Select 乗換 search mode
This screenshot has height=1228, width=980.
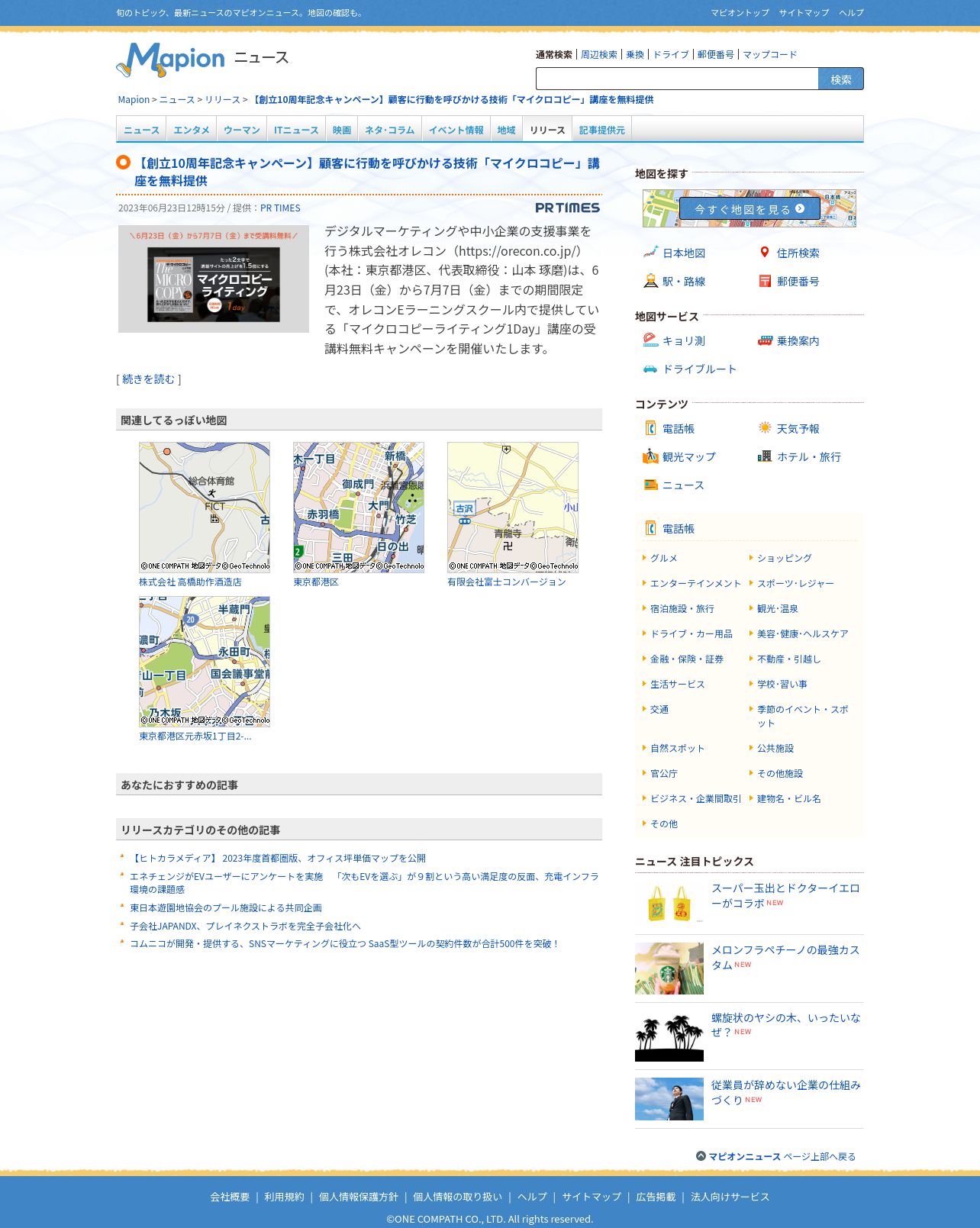[635, 54]
